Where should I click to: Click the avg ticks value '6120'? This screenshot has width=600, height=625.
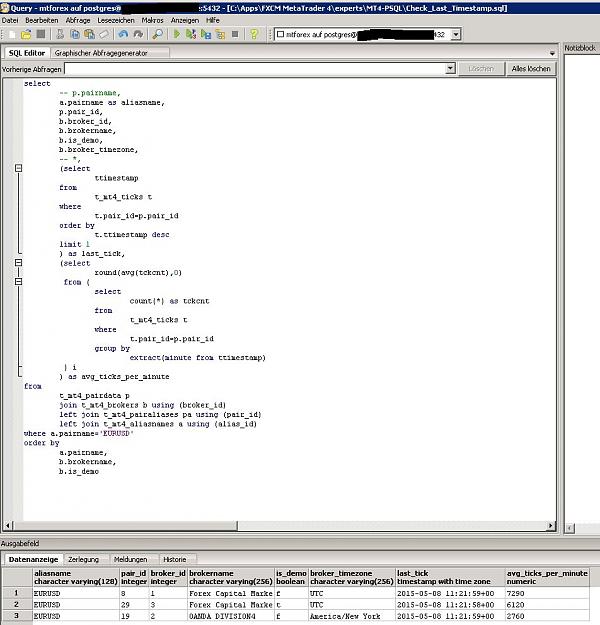(547, 605)
